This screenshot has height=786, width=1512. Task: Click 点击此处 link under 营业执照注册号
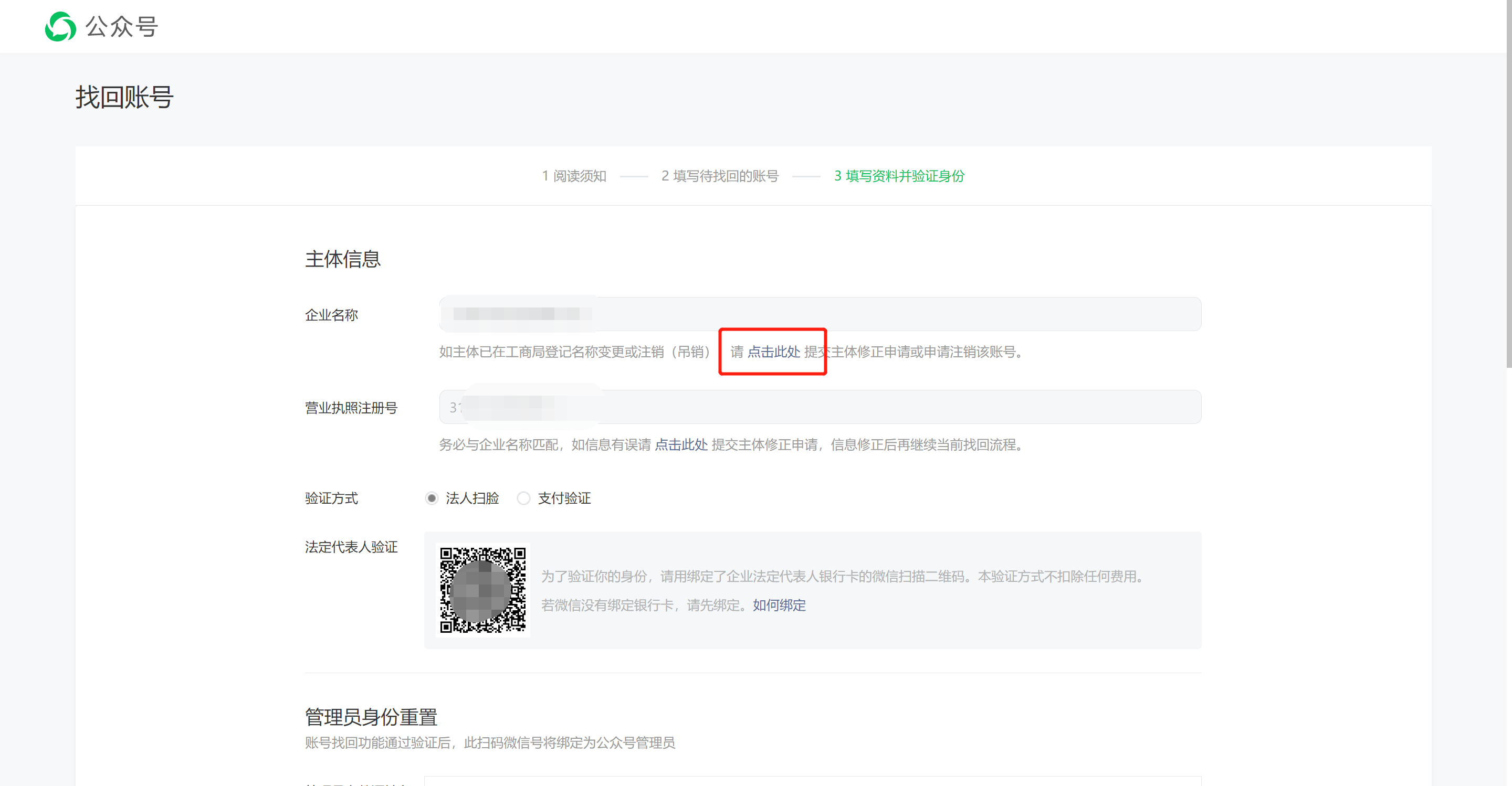tap(681, 444)
